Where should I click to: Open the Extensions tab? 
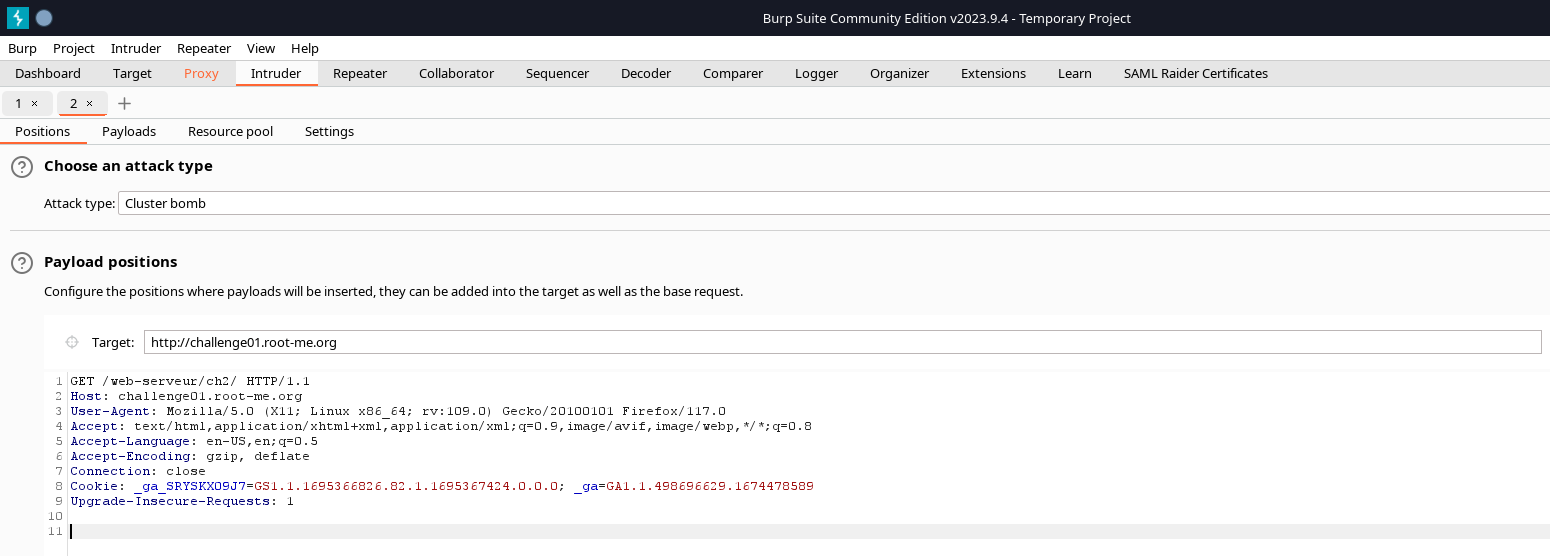993,73
